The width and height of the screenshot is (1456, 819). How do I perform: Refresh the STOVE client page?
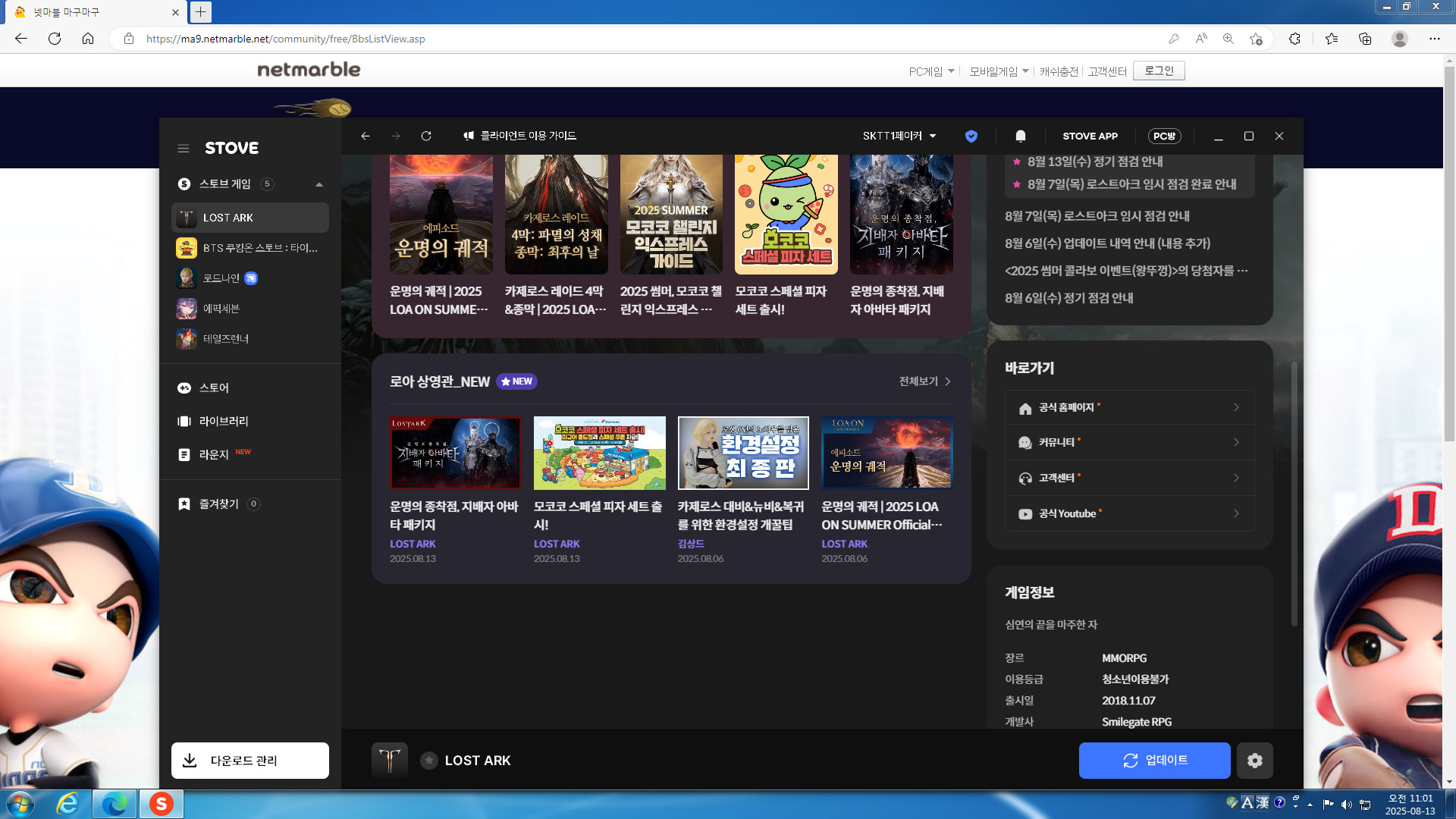pos(426,136)
